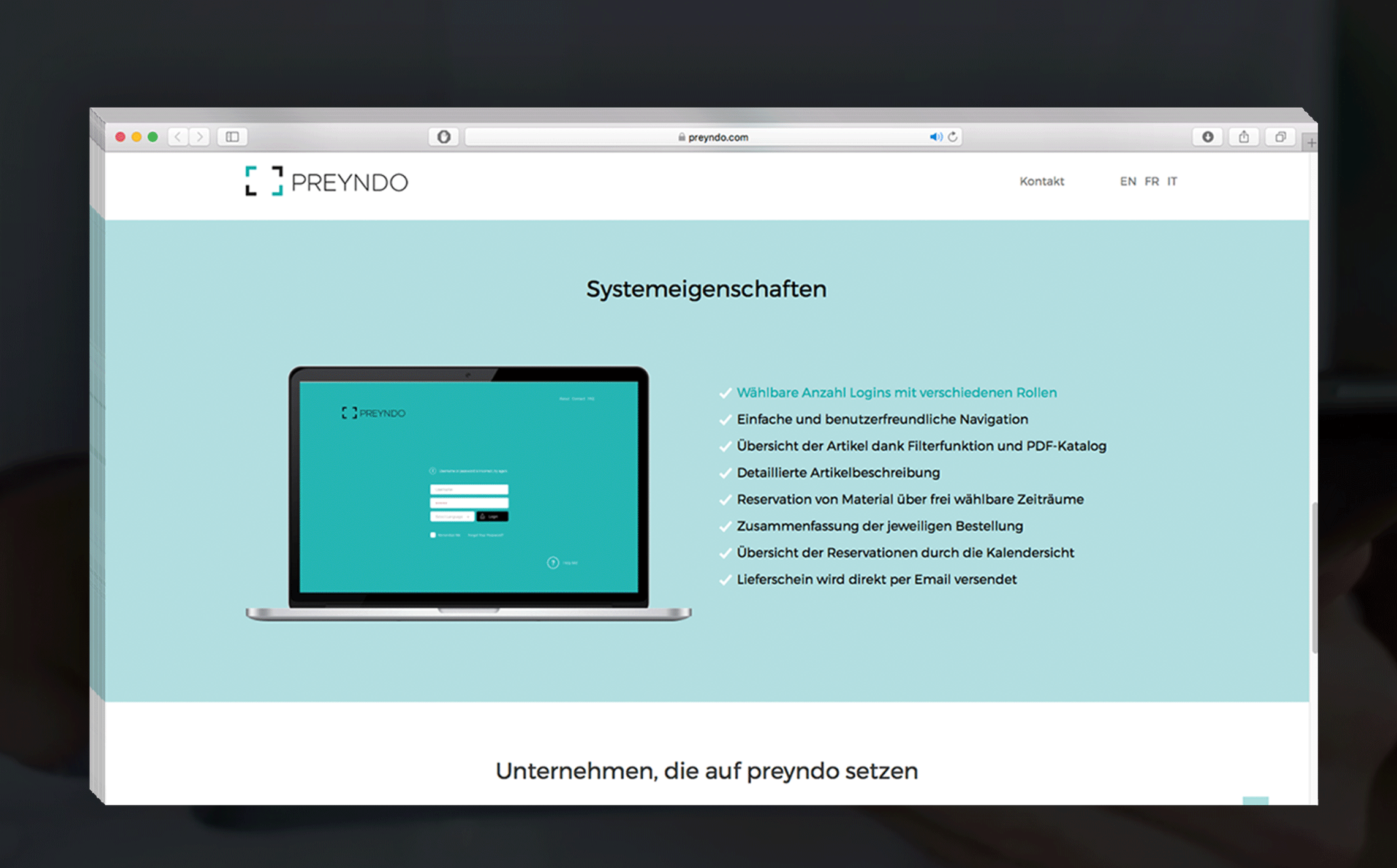Reload the page with the refresh icon
Screen dimensions: 1397x868
(953, 137)
